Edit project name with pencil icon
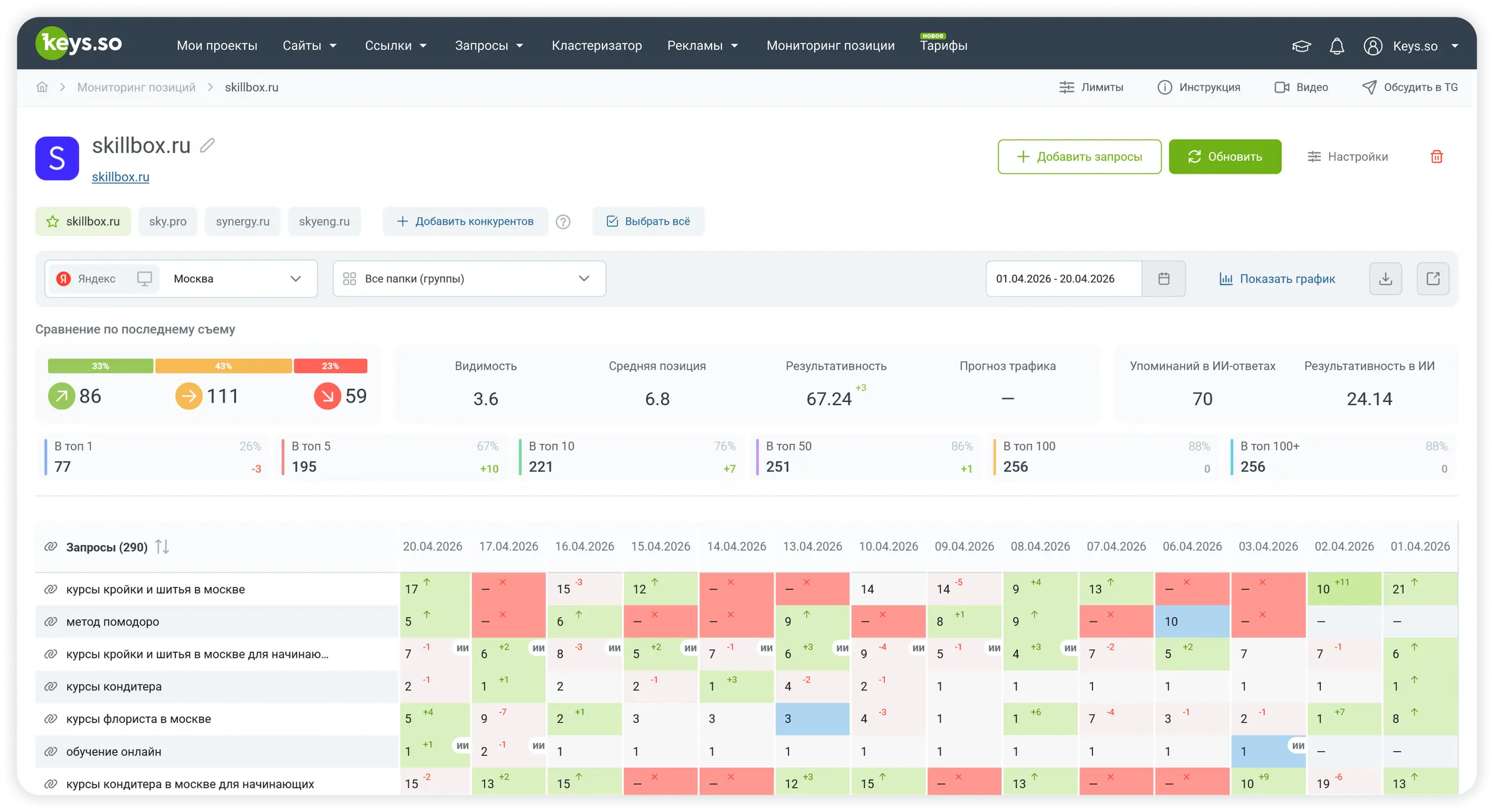Viewport: 1494px width, 812px height. coord(207,146)
